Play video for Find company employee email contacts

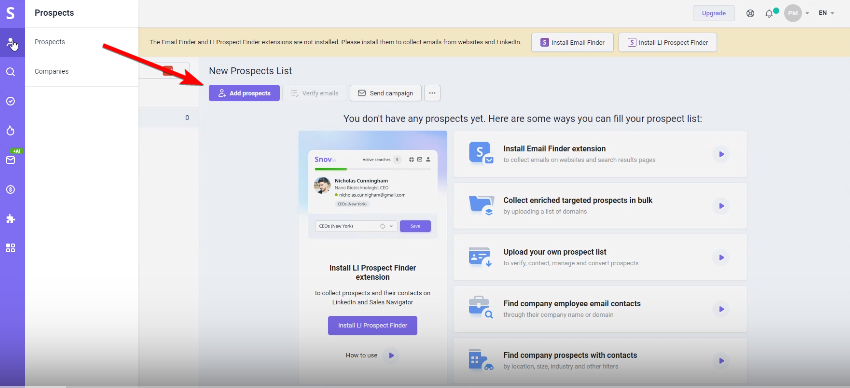point(721,309)
